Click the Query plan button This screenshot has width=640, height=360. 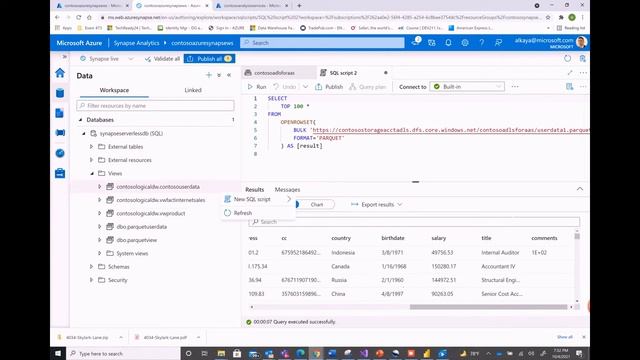pos(368,87)
